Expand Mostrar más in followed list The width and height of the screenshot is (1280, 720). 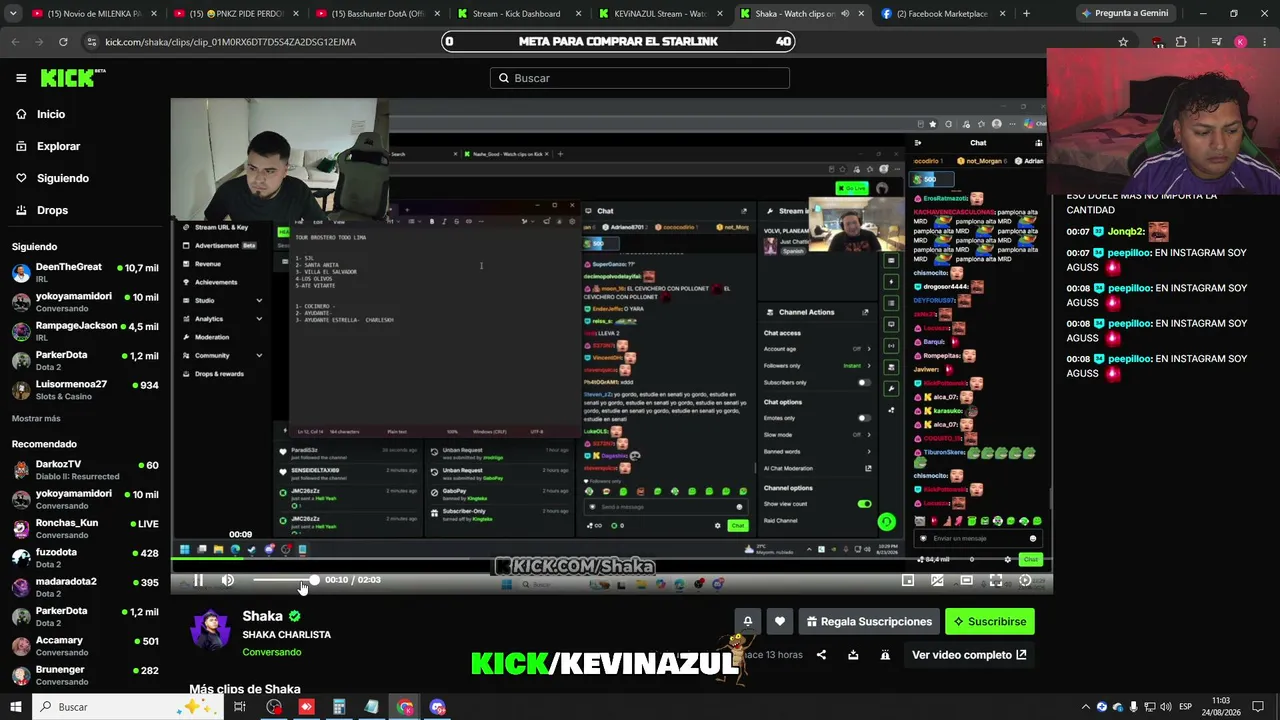(36, 418)
